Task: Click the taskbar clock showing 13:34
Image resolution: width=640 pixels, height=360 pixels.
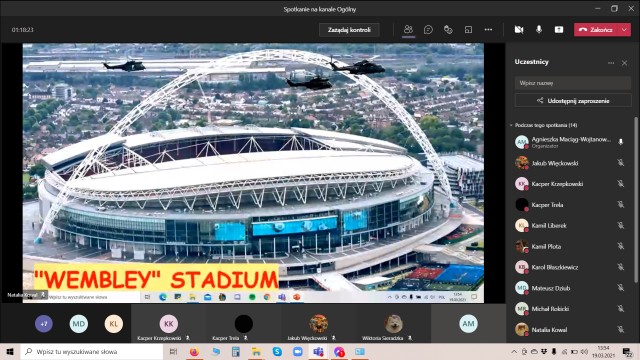Action: [603, 351]
